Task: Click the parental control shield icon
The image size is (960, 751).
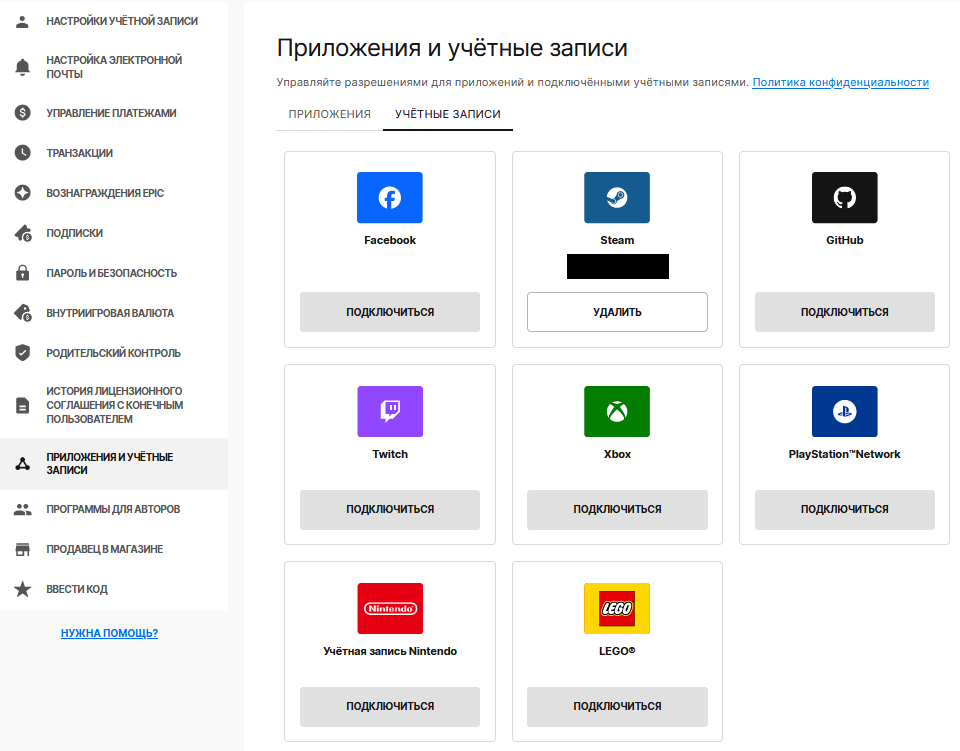Action: (23, 353)
